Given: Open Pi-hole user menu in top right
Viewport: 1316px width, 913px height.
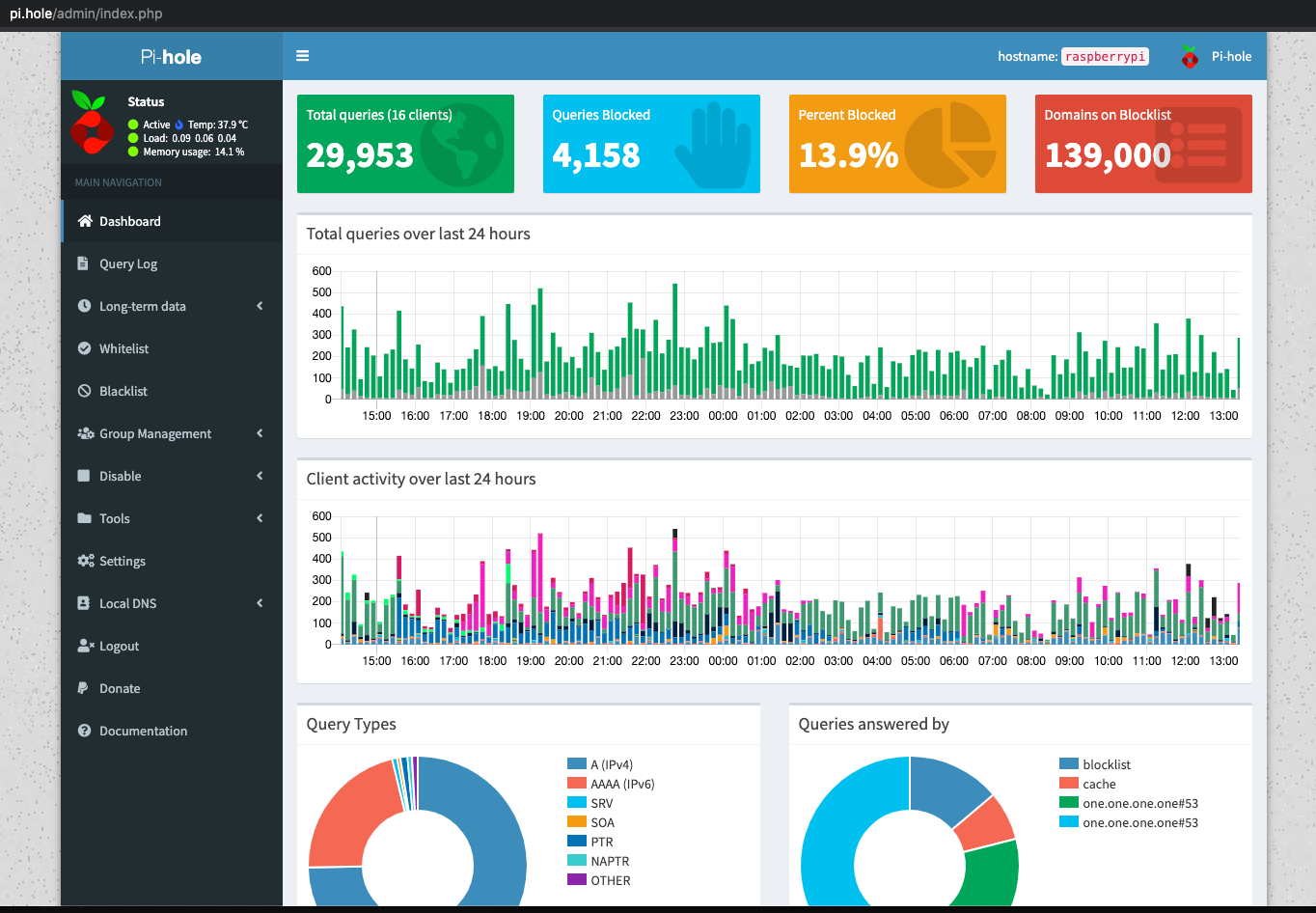Looking at the screenshot, I should pos(1216,56).
